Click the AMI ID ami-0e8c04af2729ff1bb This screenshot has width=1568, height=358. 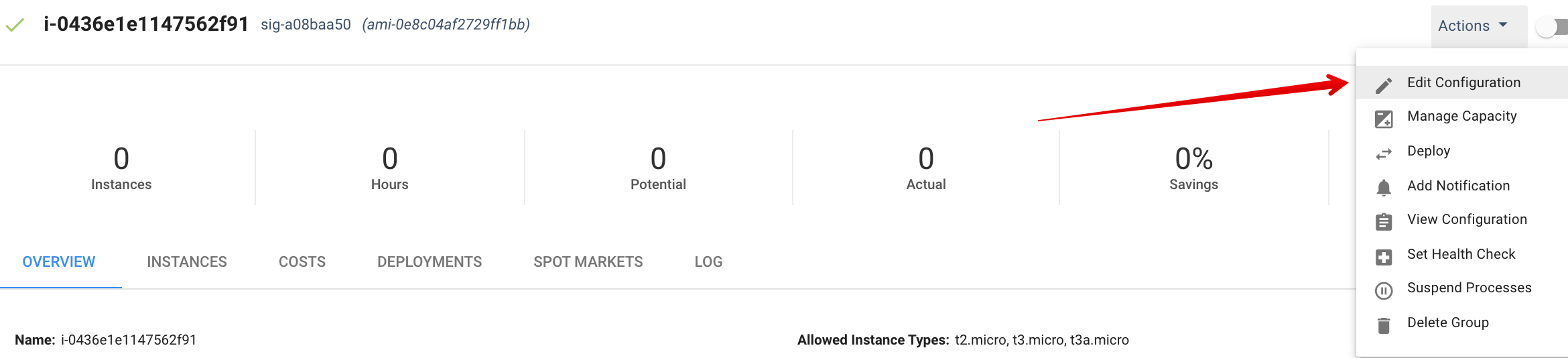[446, 25]
